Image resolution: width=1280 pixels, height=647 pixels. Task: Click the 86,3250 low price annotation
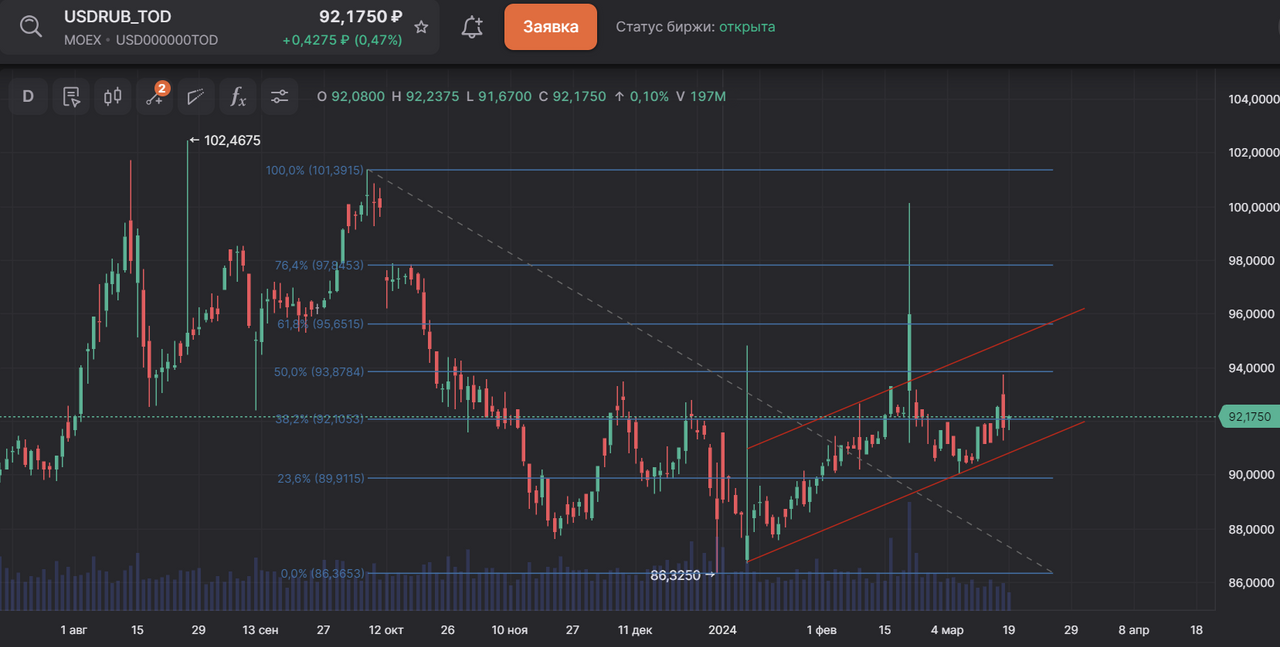click(676, 576)
